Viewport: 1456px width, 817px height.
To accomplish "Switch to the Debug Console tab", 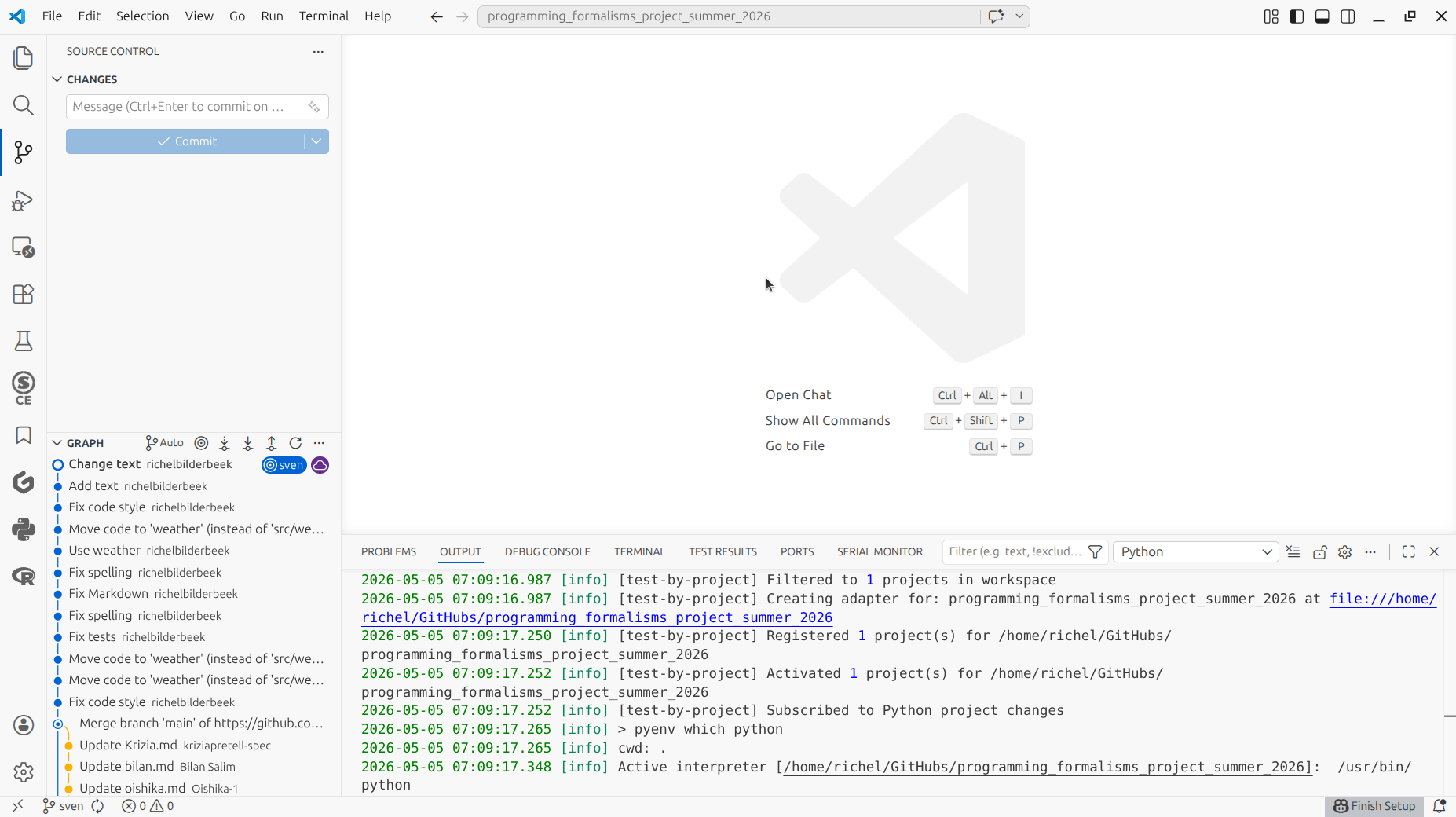I will click(547, 552).
